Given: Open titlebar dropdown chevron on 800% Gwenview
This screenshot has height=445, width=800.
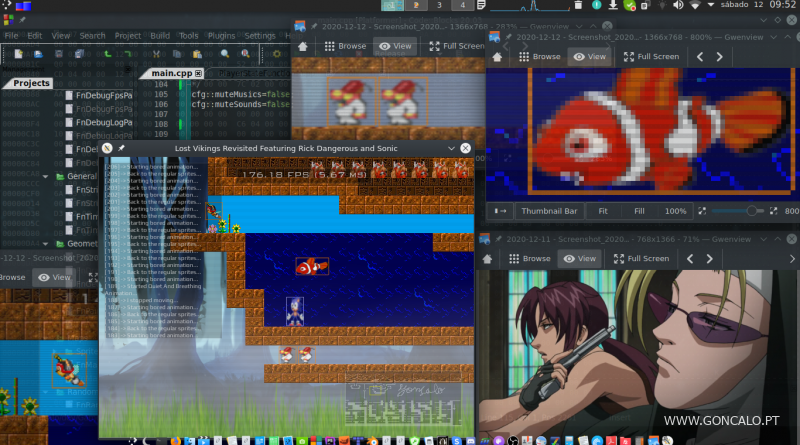Looking at the screenshot, I should (x=773, y=37).
